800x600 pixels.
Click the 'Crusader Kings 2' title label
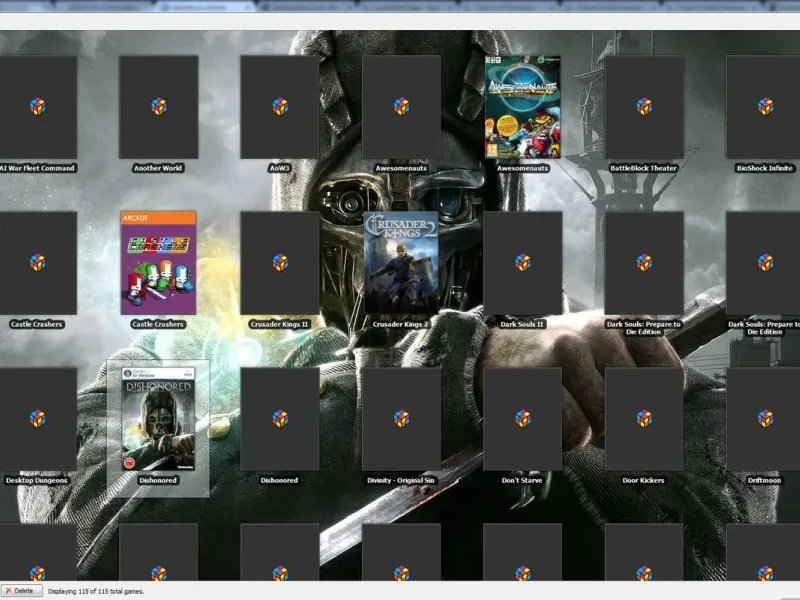pyautogui.click(x=401, y=324)
